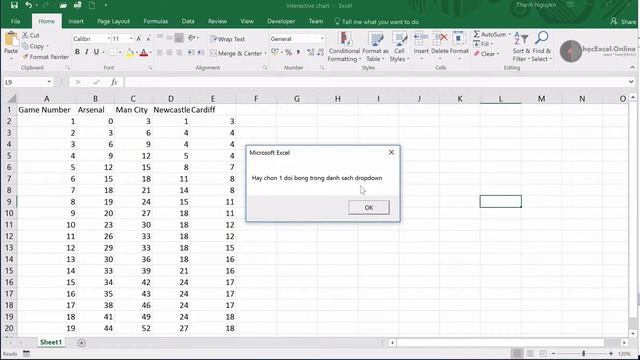Open Sort & Filter menu

point(521,47)
